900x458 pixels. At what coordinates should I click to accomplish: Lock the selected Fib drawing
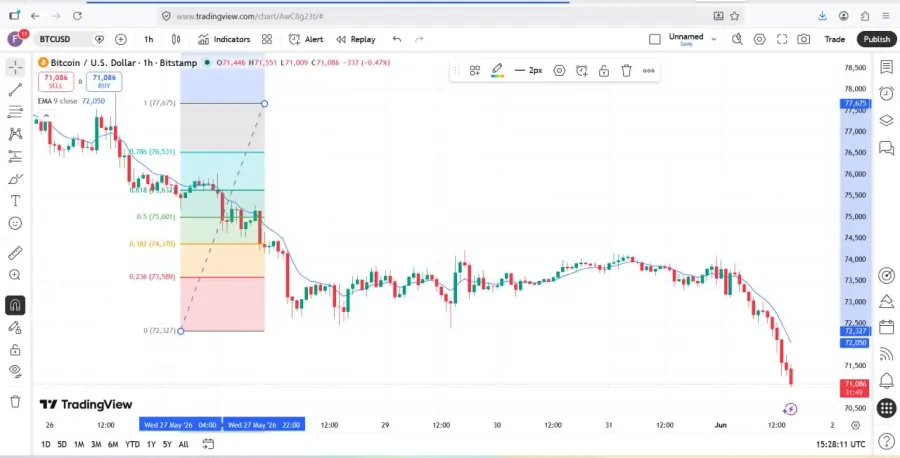pos(604,71)
